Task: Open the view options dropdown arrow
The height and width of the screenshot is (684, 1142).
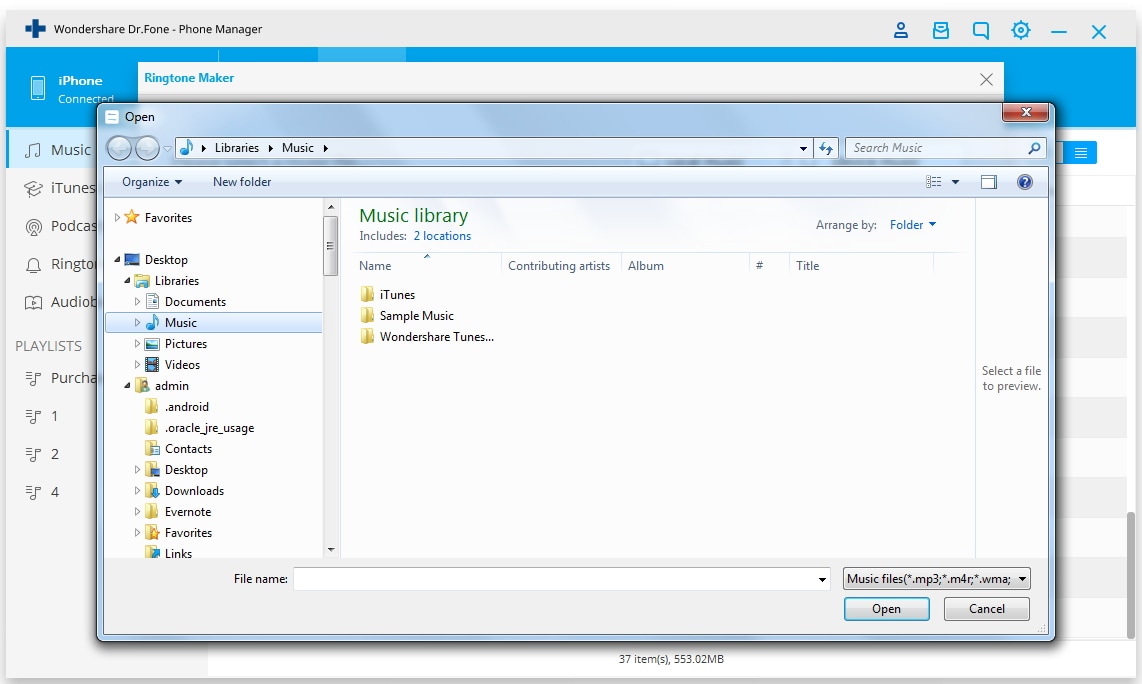Action: tap(956, 182)
